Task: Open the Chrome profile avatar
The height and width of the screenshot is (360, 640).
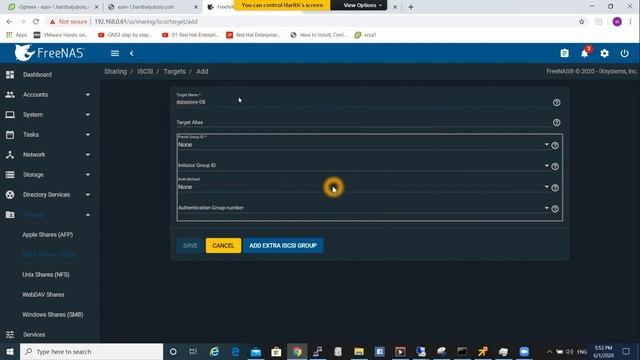Action: point(617,22)
